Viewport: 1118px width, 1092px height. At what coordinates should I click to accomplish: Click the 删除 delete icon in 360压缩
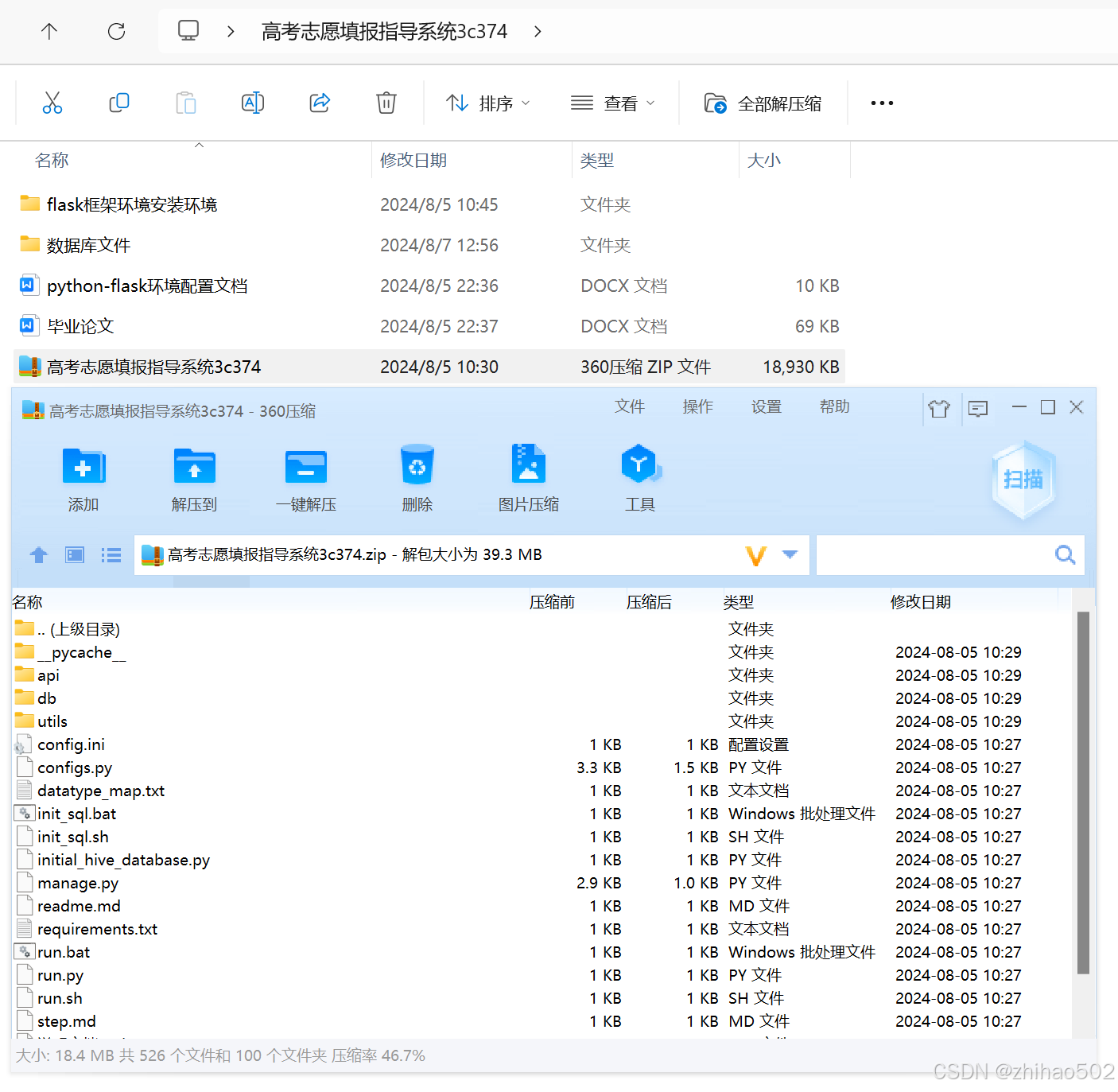pyautogui.click(x=417, y=464)
